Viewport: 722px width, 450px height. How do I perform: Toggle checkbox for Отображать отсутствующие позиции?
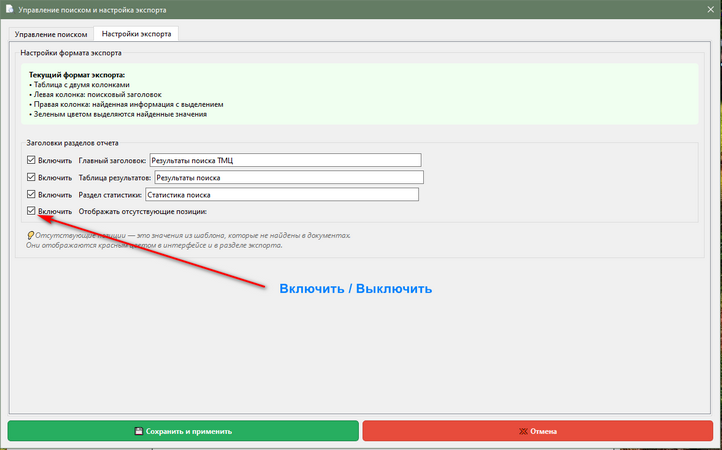tap(31, 211)
